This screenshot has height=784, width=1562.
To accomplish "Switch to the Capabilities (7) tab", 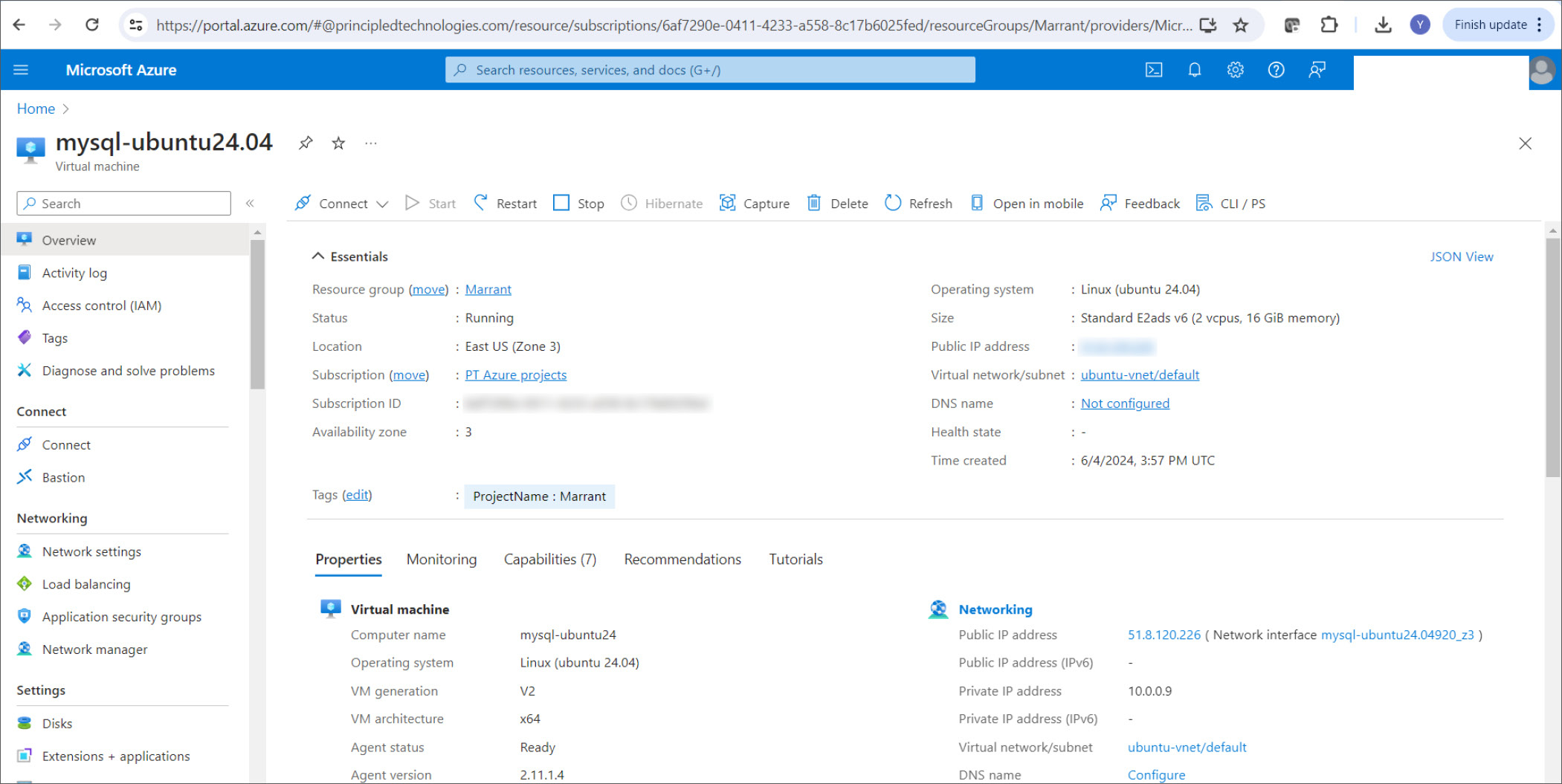I will click(x=550, y=559).
